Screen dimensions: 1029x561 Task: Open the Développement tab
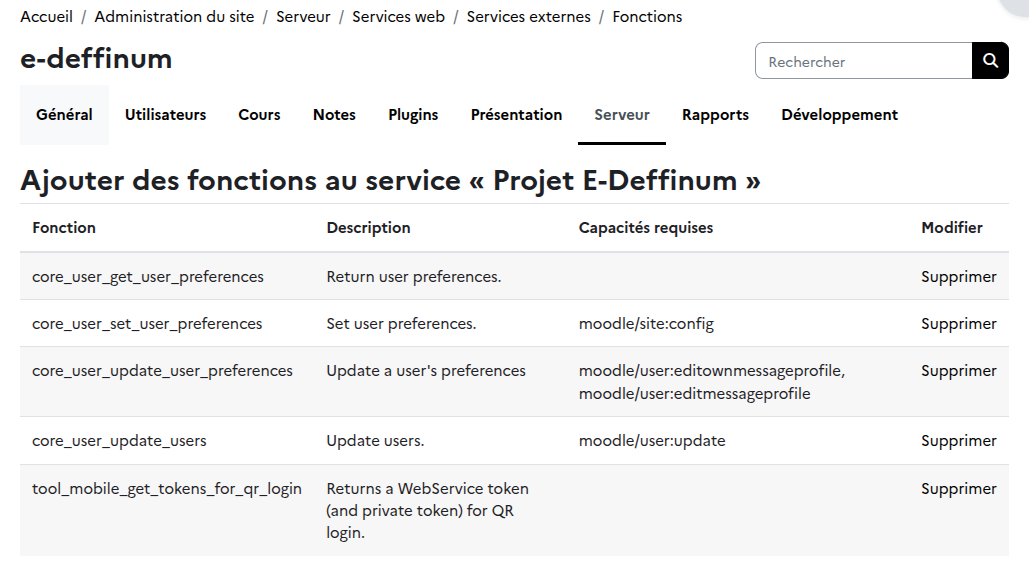pyautogui.click(x=839, y=115)
